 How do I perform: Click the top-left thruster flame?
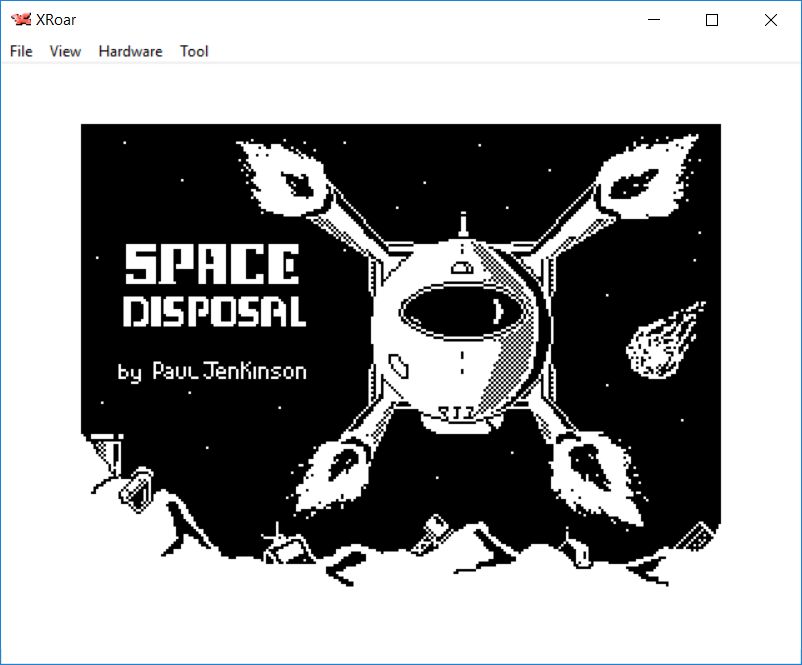pyautogui.click(x=288, y=181)
